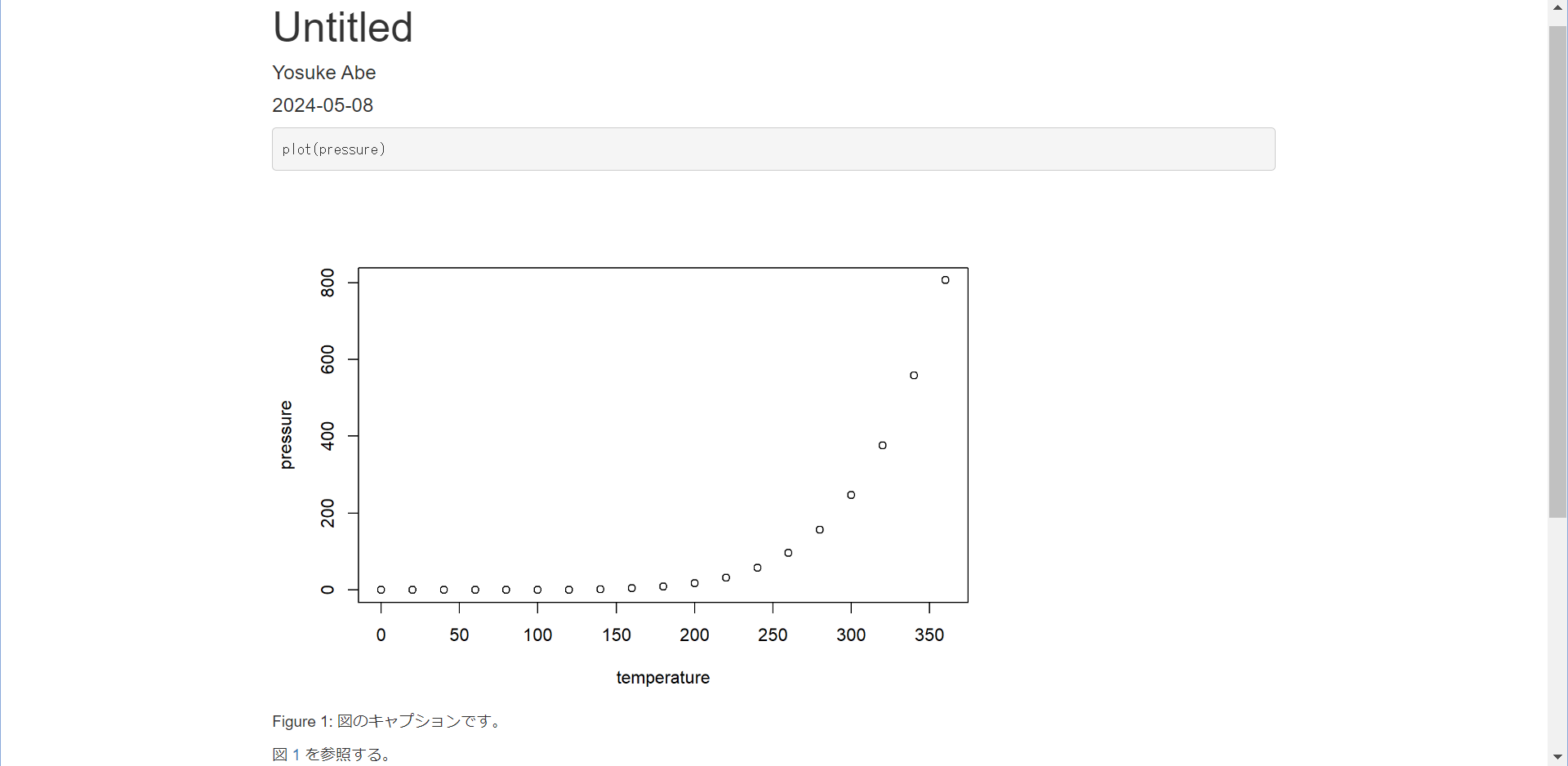Click the Figure 1 caption text
This screenshot has width=1568, height=766.
coord(386,721)
